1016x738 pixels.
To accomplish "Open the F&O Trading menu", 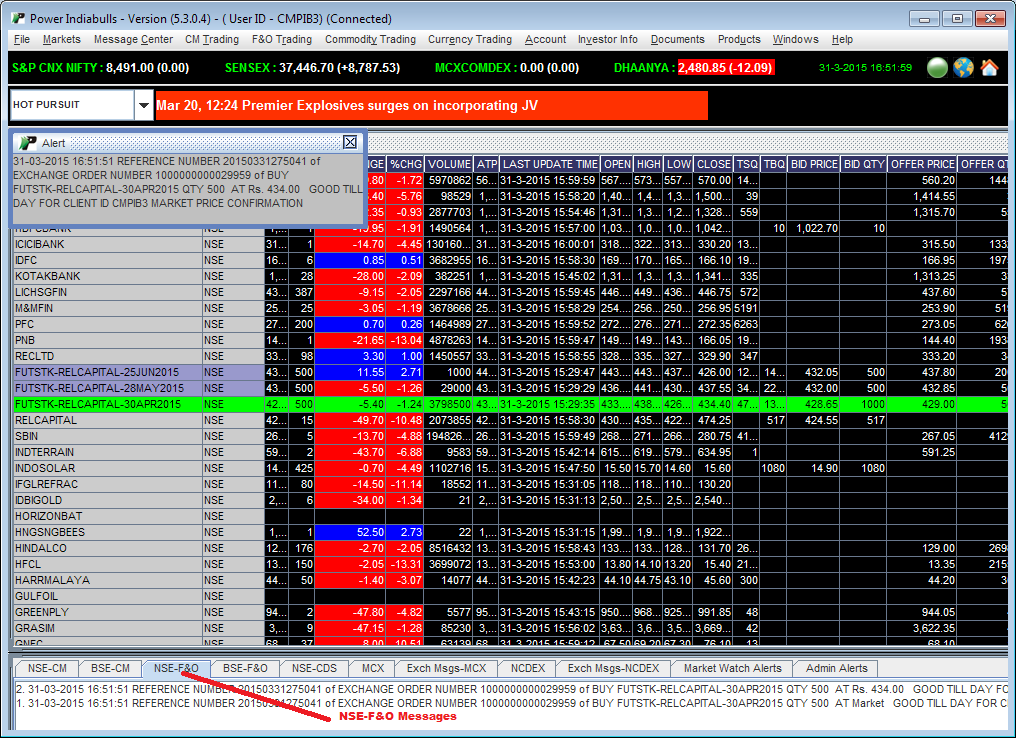I will coord(281,39).
